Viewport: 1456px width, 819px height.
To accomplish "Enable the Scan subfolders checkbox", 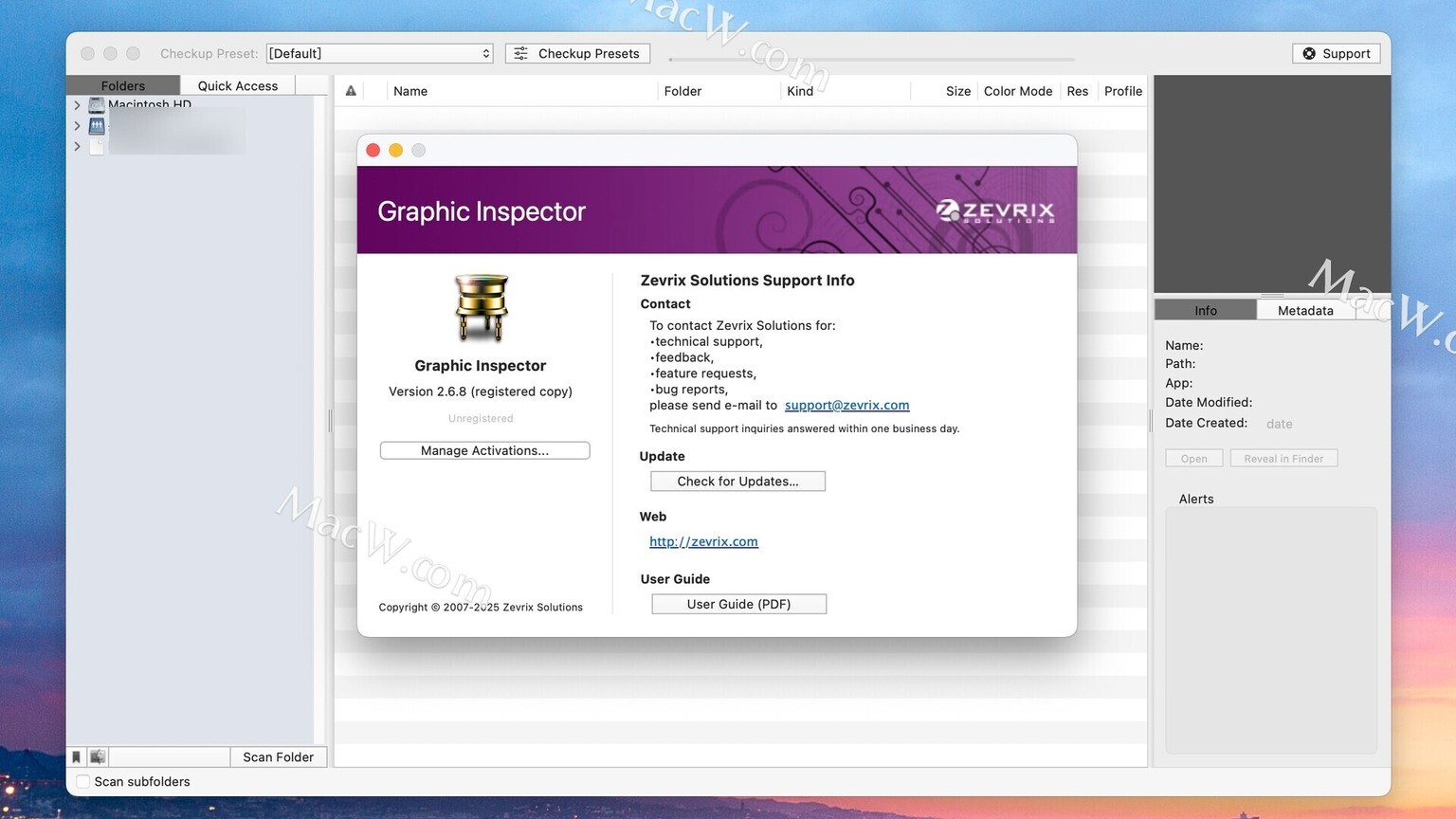I will (82, 781).
